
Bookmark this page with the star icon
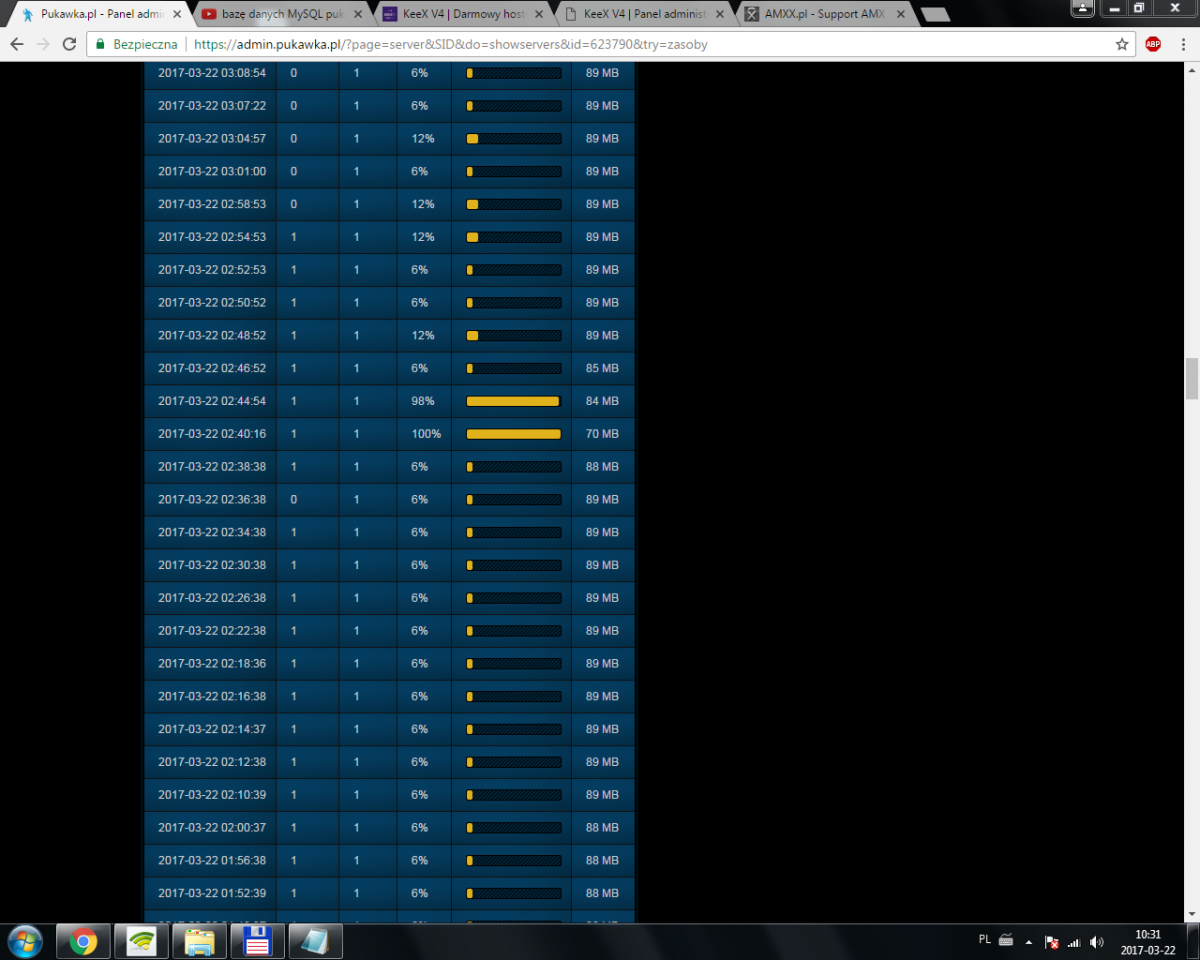tap(1122, 45)
